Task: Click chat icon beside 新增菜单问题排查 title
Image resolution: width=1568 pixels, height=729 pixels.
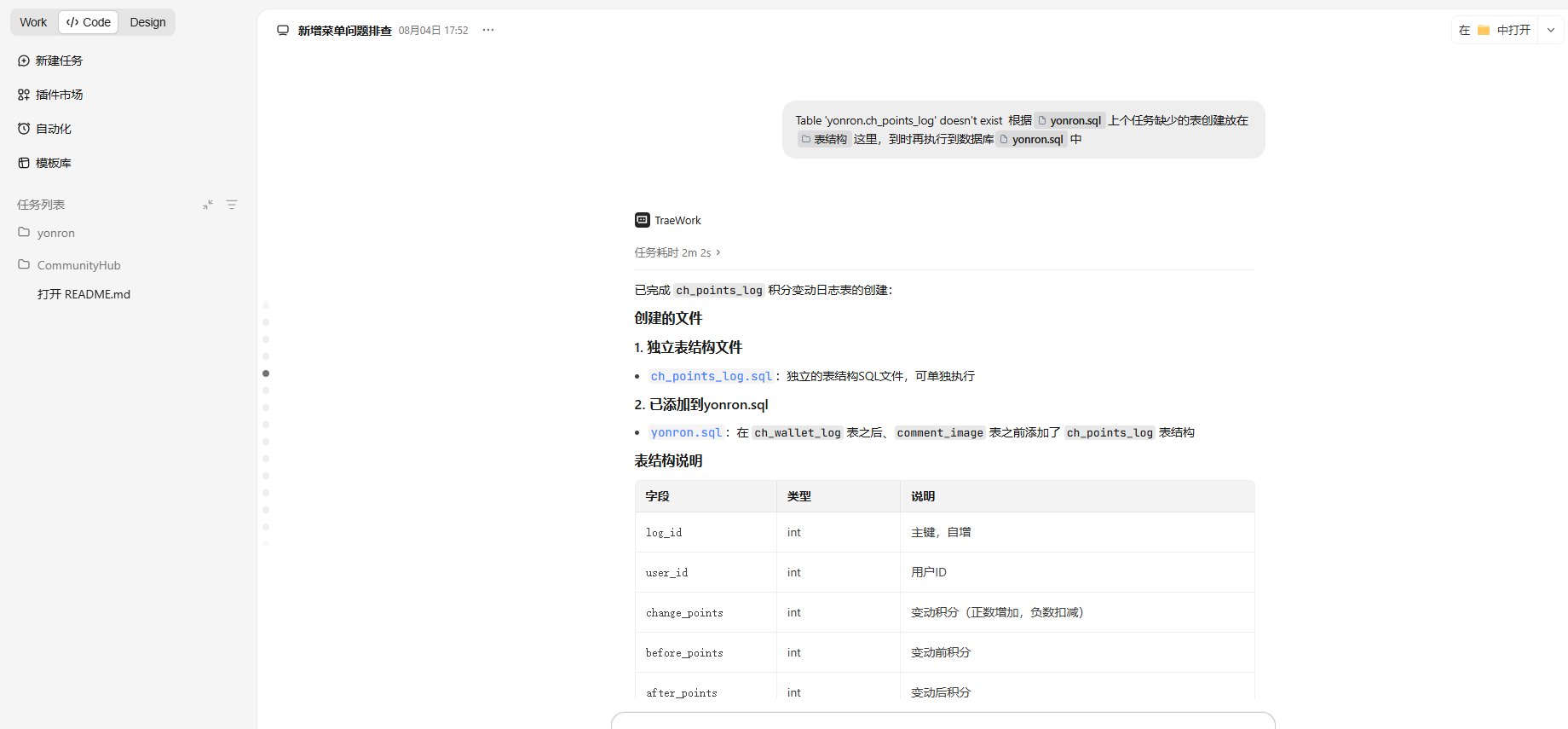Action: [283, 31]
